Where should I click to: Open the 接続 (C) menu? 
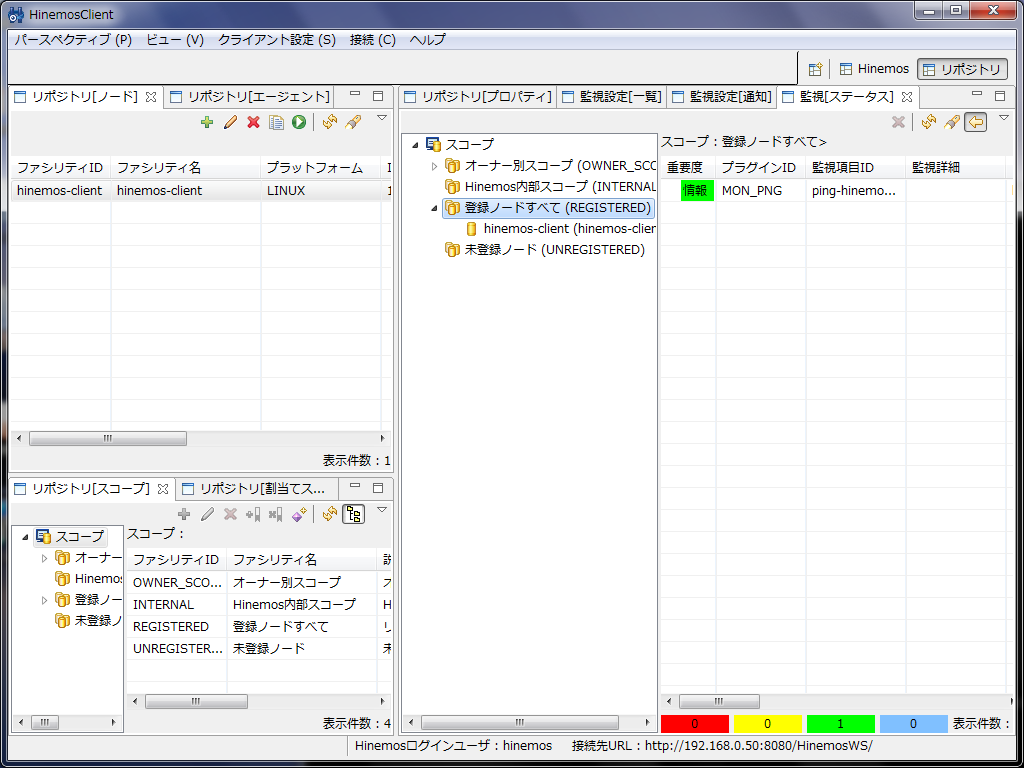(373, 40)
